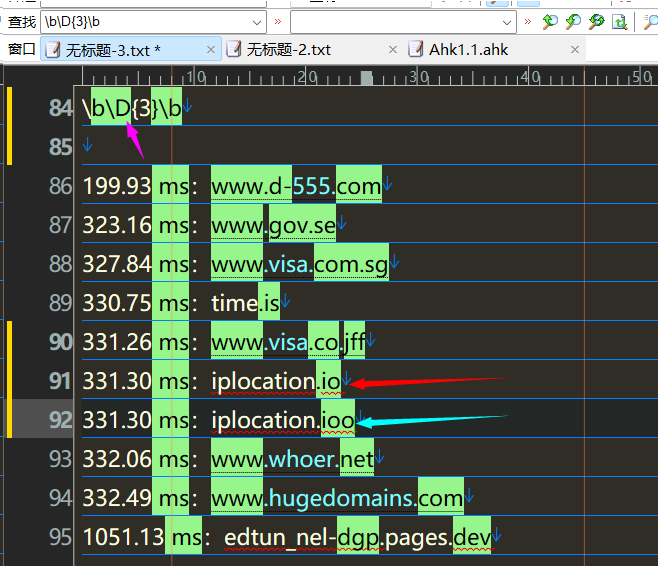Click the iplocation.io text on line 91
The width and height of the screenshot is (658, 566).
pos(276,382)
